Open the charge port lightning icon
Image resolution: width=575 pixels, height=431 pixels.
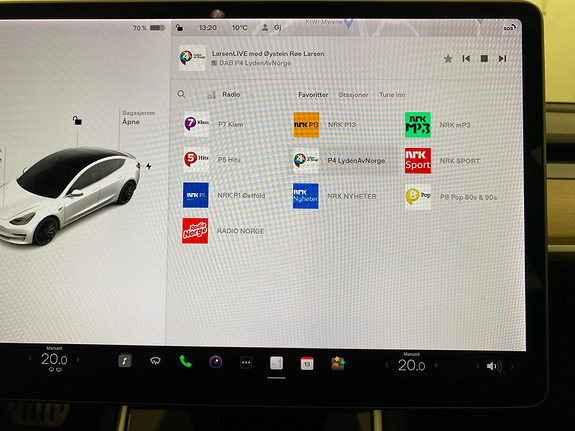(149, 166)
